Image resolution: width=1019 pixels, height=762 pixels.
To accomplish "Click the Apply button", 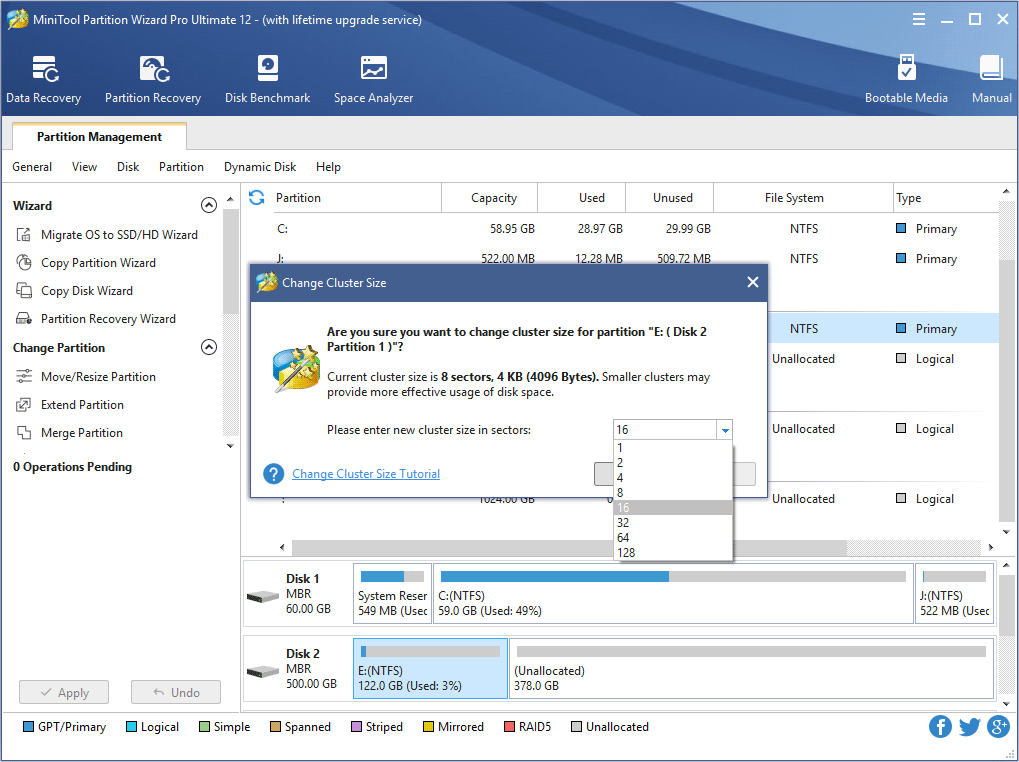I will point(64,692).
